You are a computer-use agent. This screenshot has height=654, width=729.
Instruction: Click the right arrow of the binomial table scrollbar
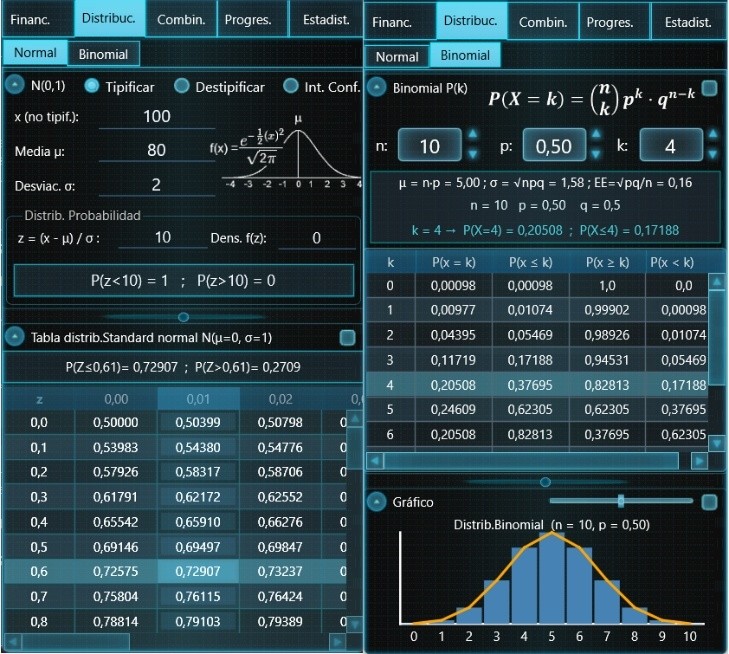tap(699, 461)
